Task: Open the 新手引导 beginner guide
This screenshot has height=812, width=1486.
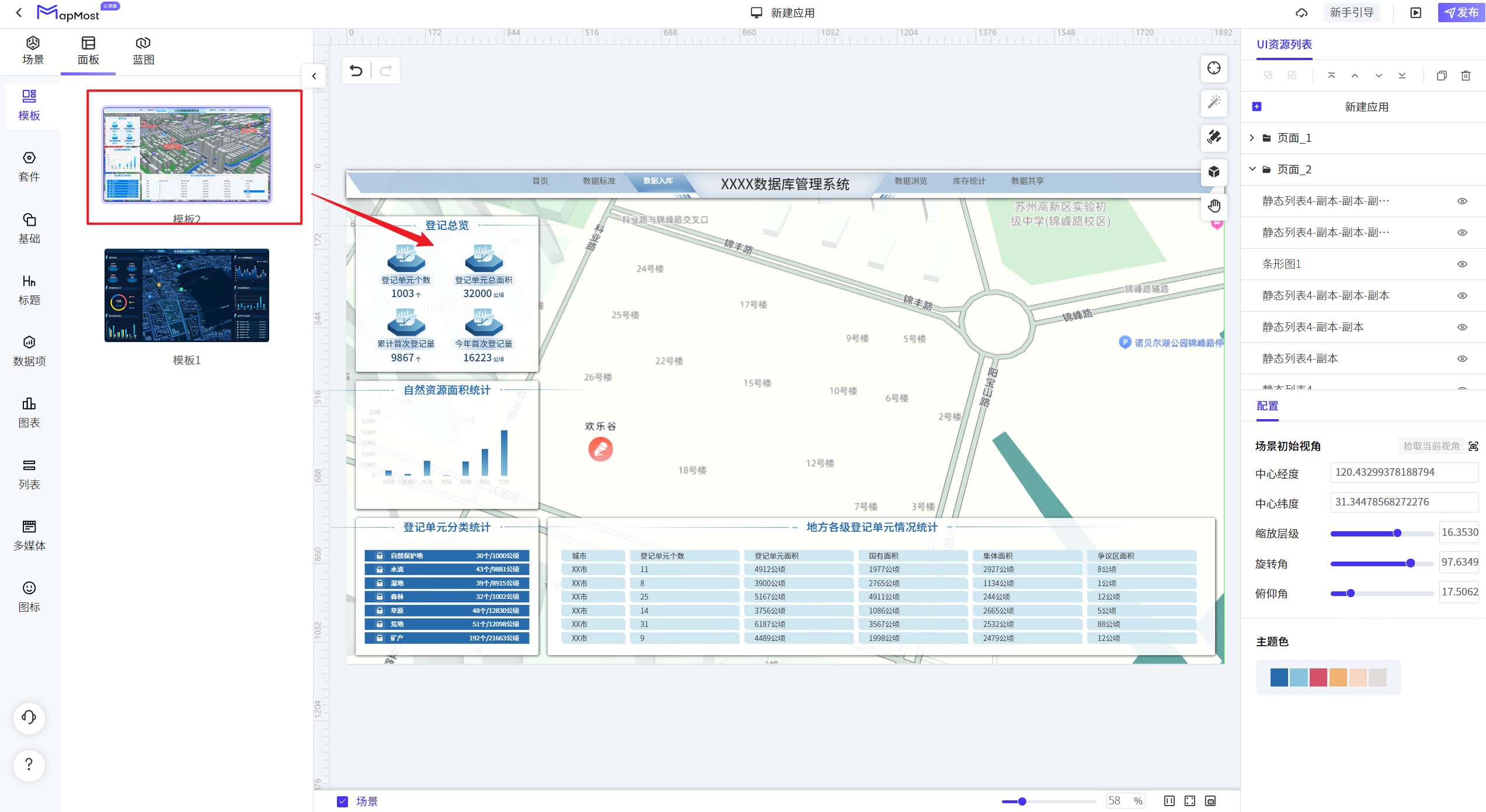Action: (x=1352, y=13)
